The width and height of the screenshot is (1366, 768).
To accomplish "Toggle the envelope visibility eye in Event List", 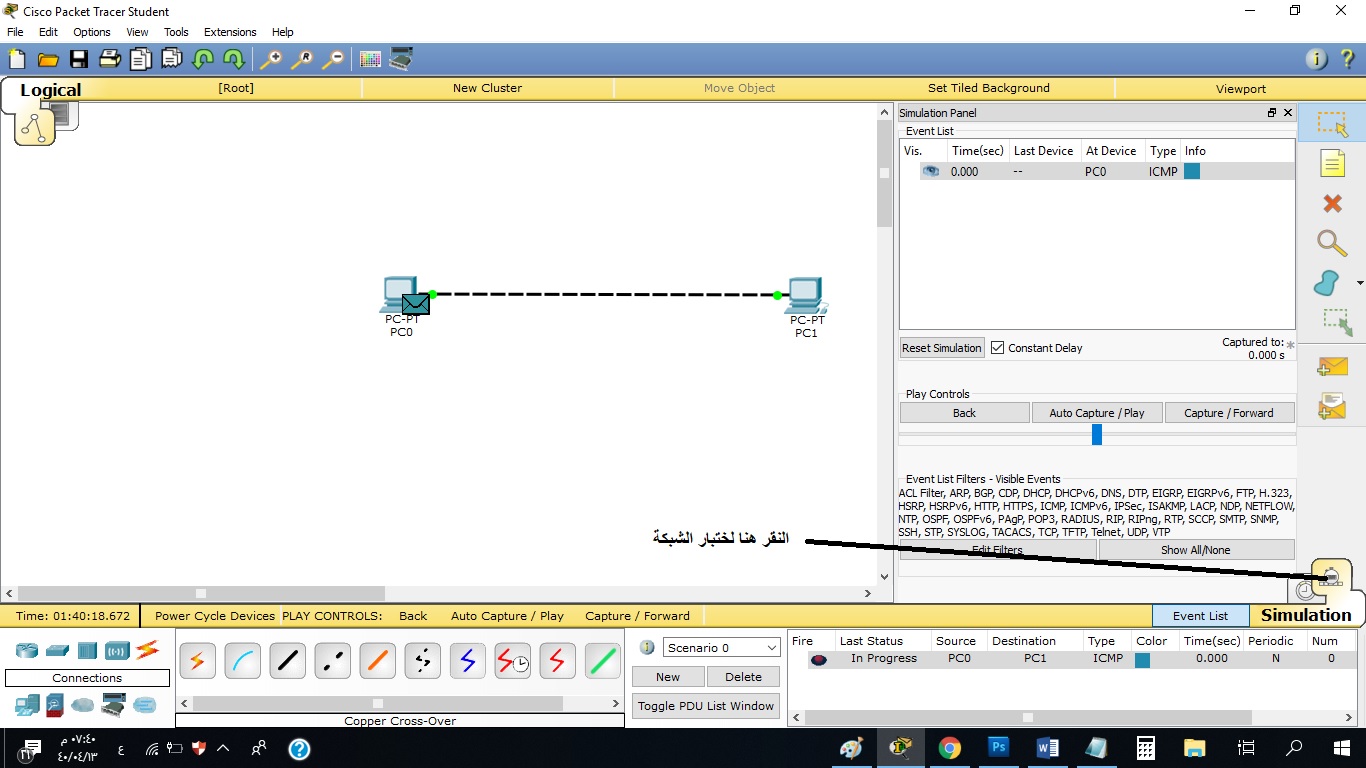I will (x=929, y=171).
